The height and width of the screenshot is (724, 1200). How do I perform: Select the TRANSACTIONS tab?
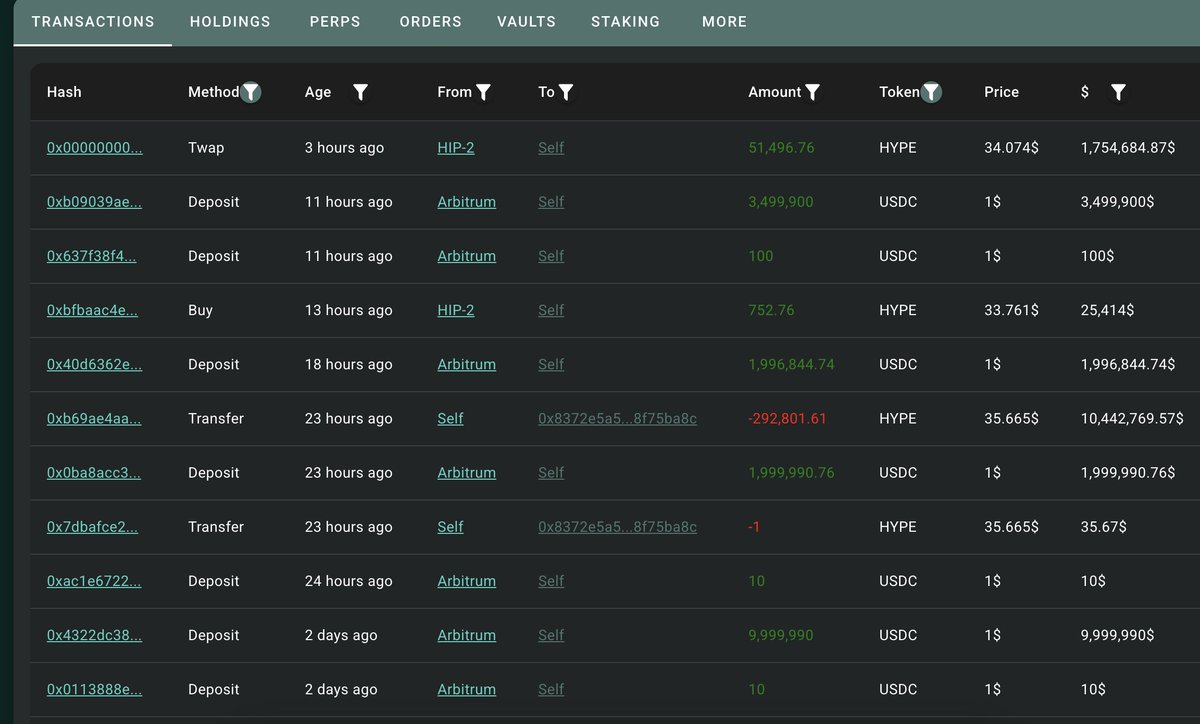click(92, 21)
